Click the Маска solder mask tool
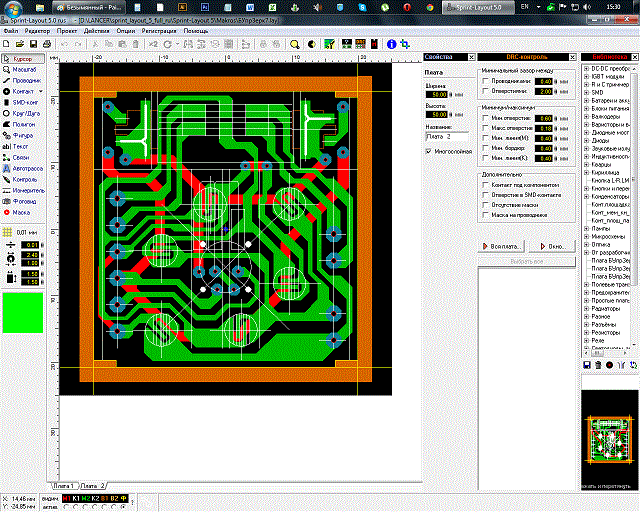 [x=21, y=212]
